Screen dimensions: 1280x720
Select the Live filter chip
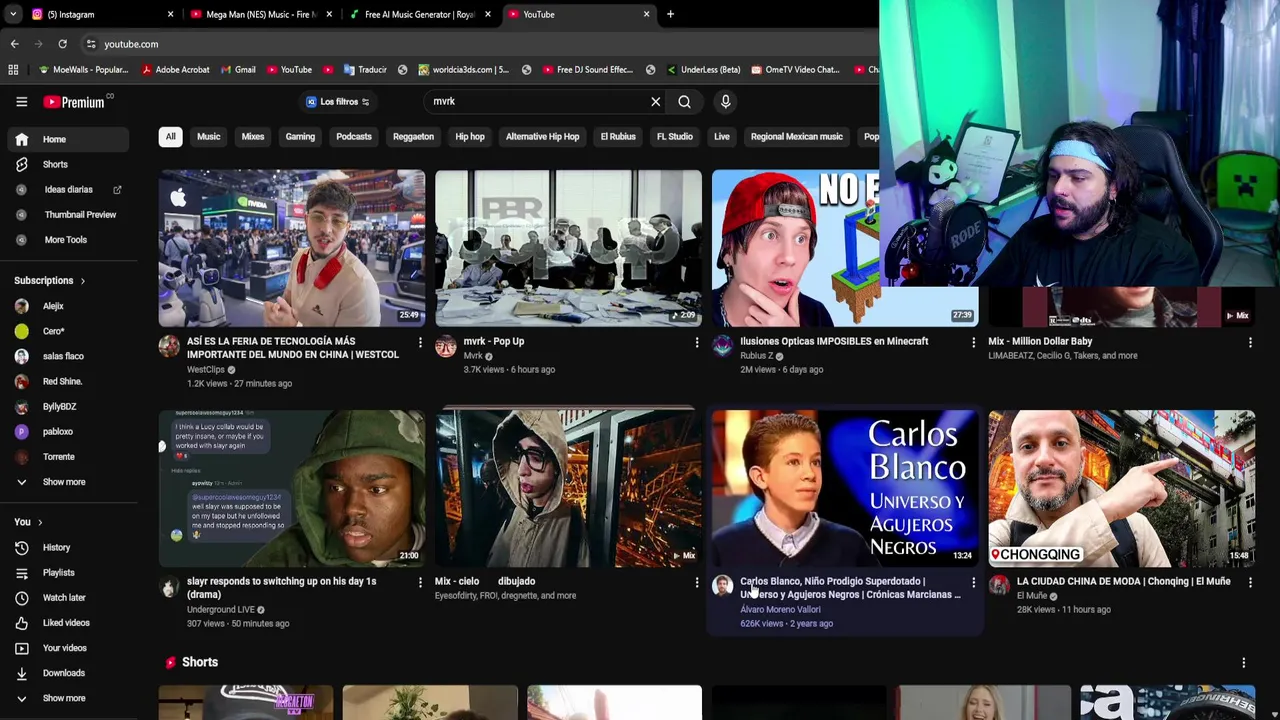[x=722, y=137]
